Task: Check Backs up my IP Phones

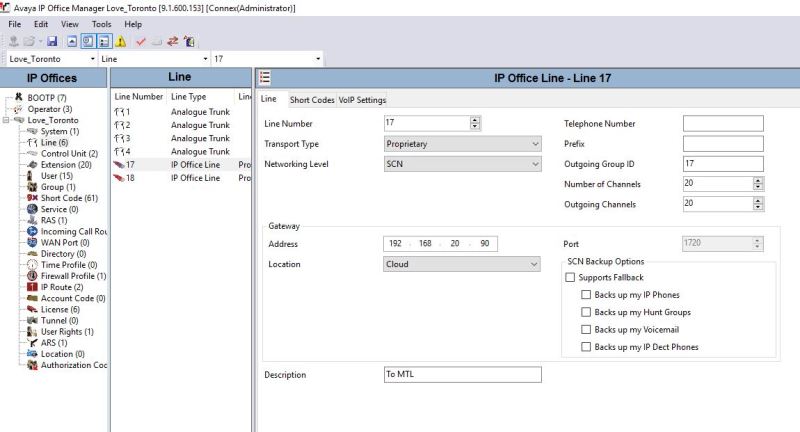Action: point(586,295)
